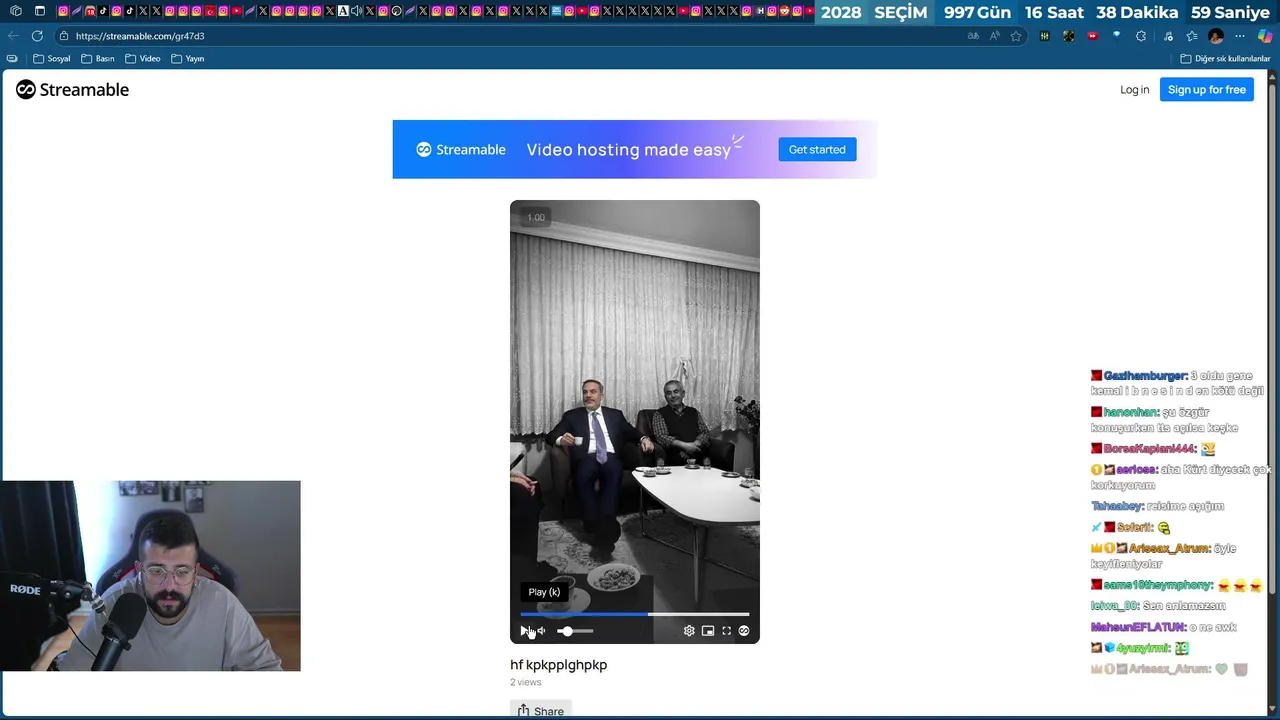
Task: Click the 1.00 playback speed badge on the video
Action: (536, 217)
